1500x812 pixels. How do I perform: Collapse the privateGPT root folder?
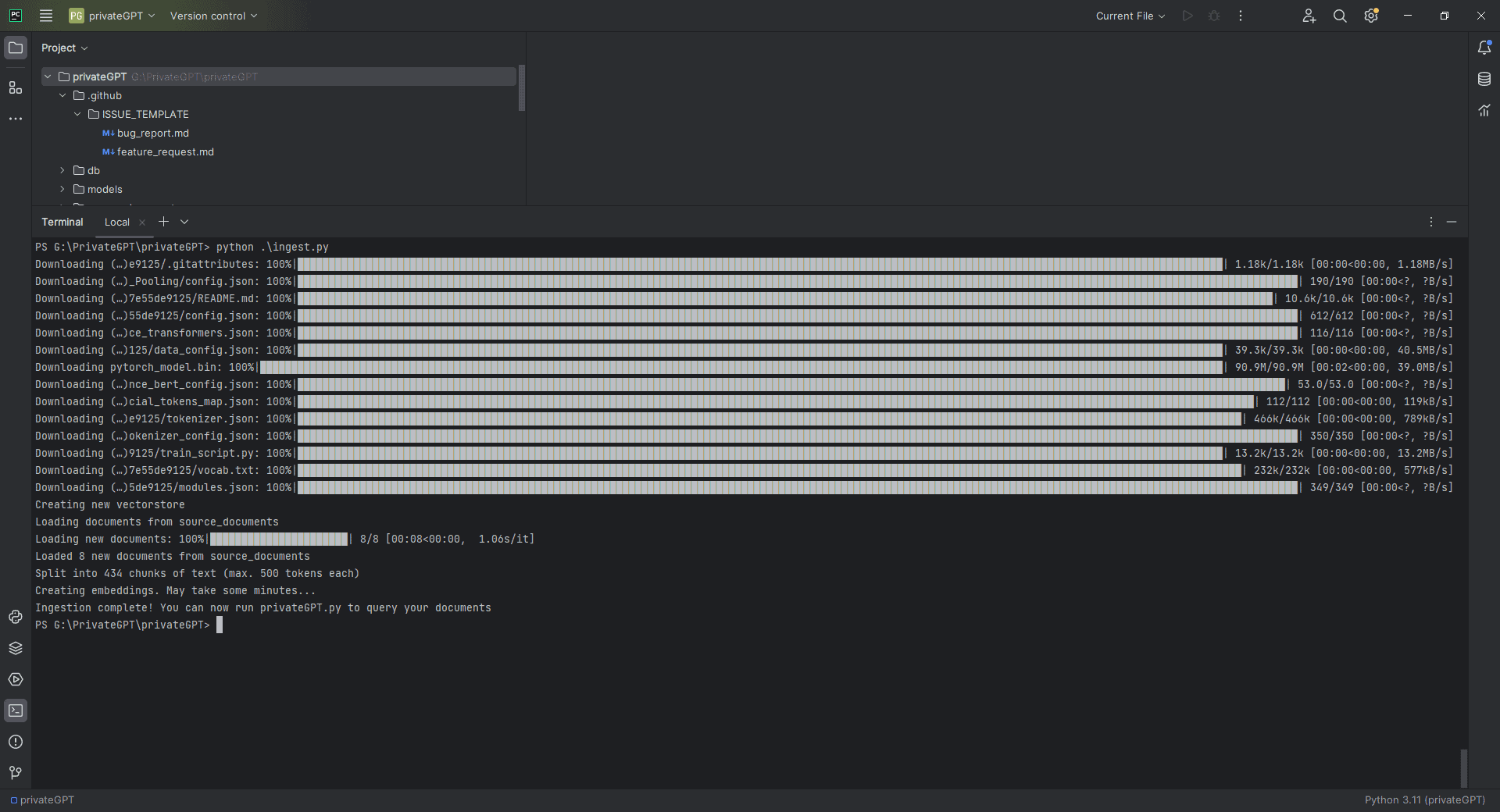point(48,77)
